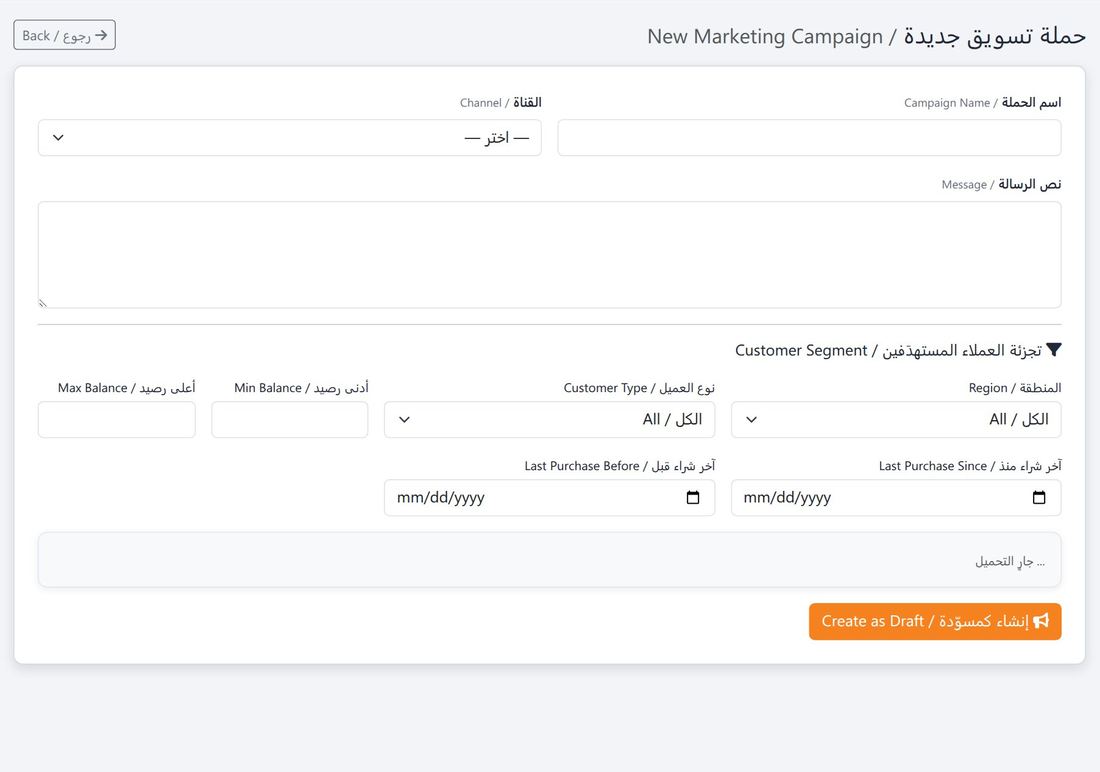
Task: Click the filter icon beside Customer Segment
Action: (x=1054, y=350)
